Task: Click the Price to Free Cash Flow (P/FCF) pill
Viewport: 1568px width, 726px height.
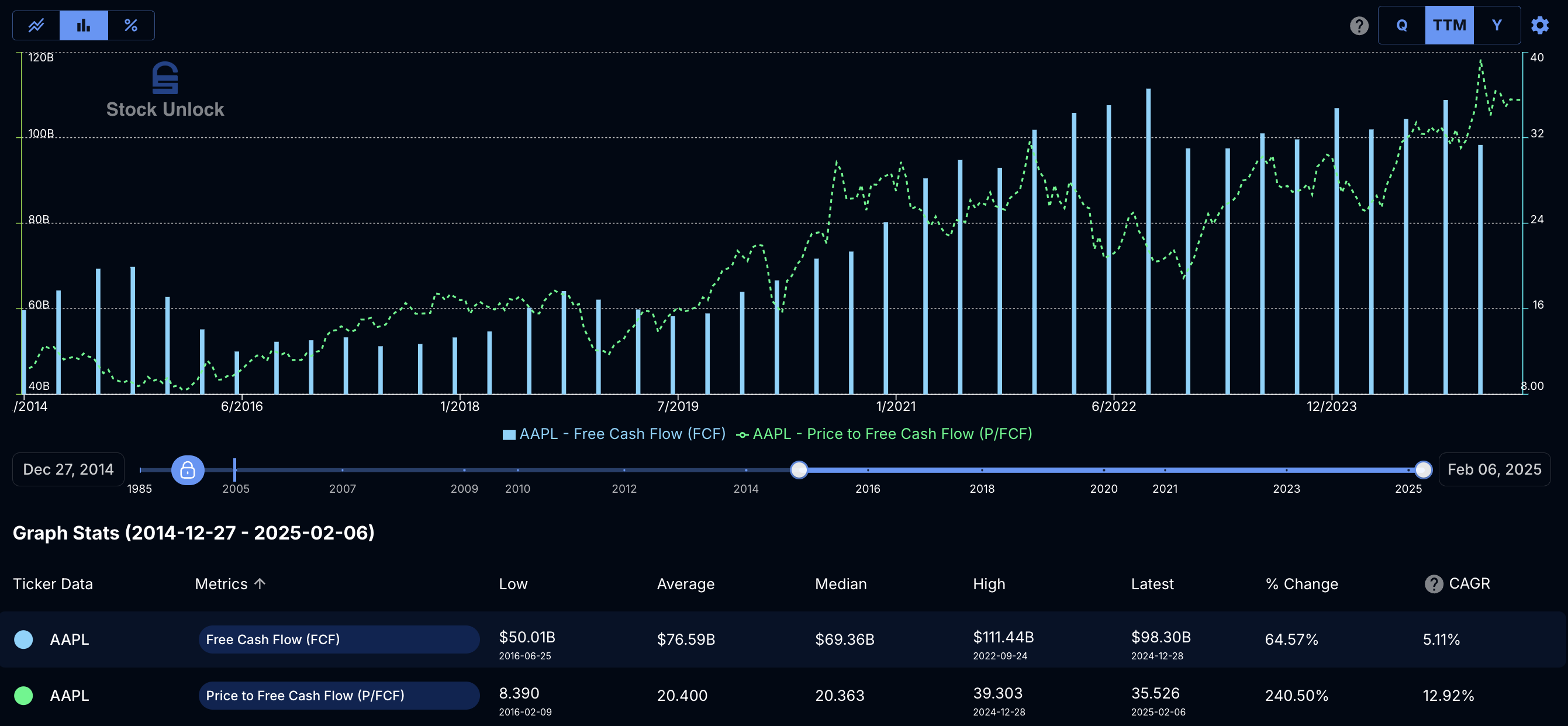Action: pos(339,695)
